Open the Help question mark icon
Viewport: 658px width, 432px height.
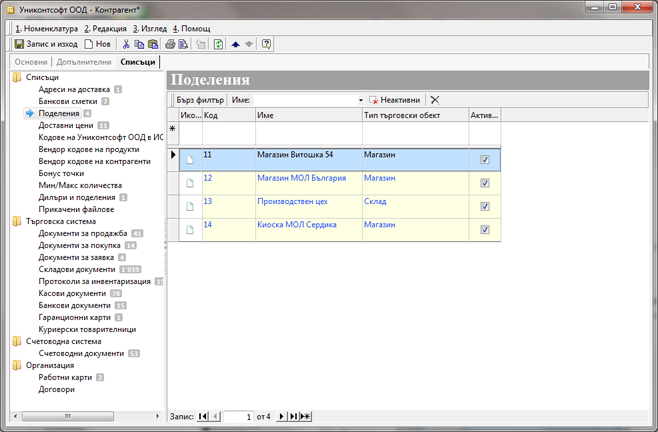[x=266, y=44]
